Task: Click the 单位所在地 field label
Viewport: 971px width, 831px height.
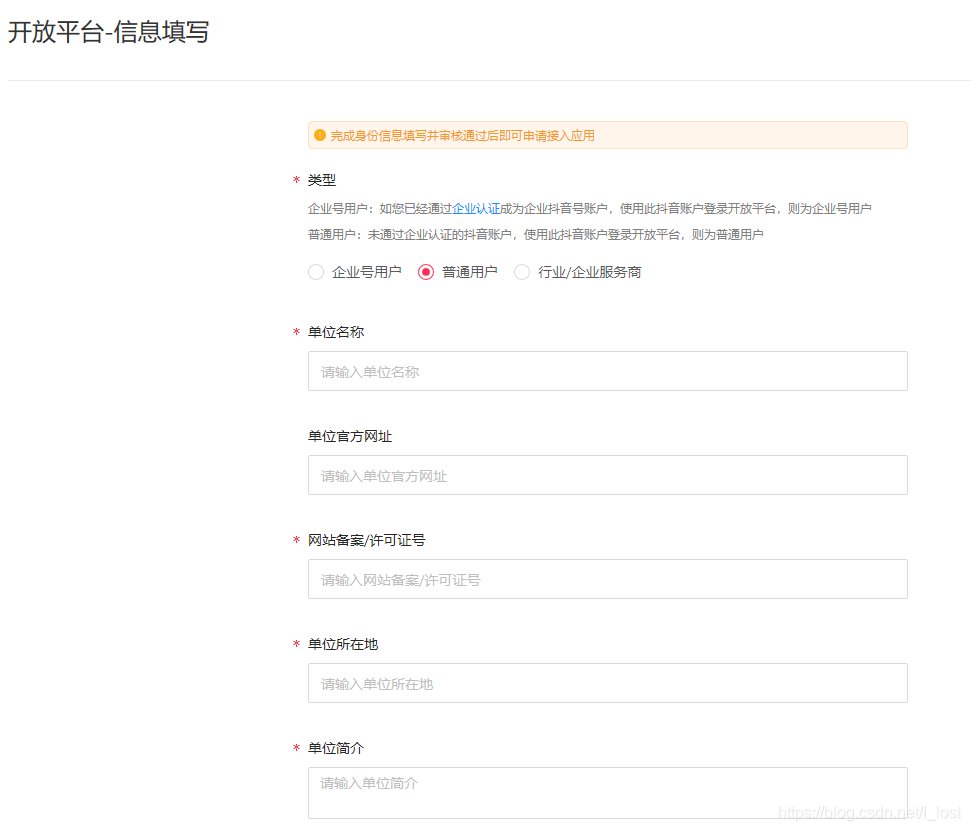Action: [343, 644]
